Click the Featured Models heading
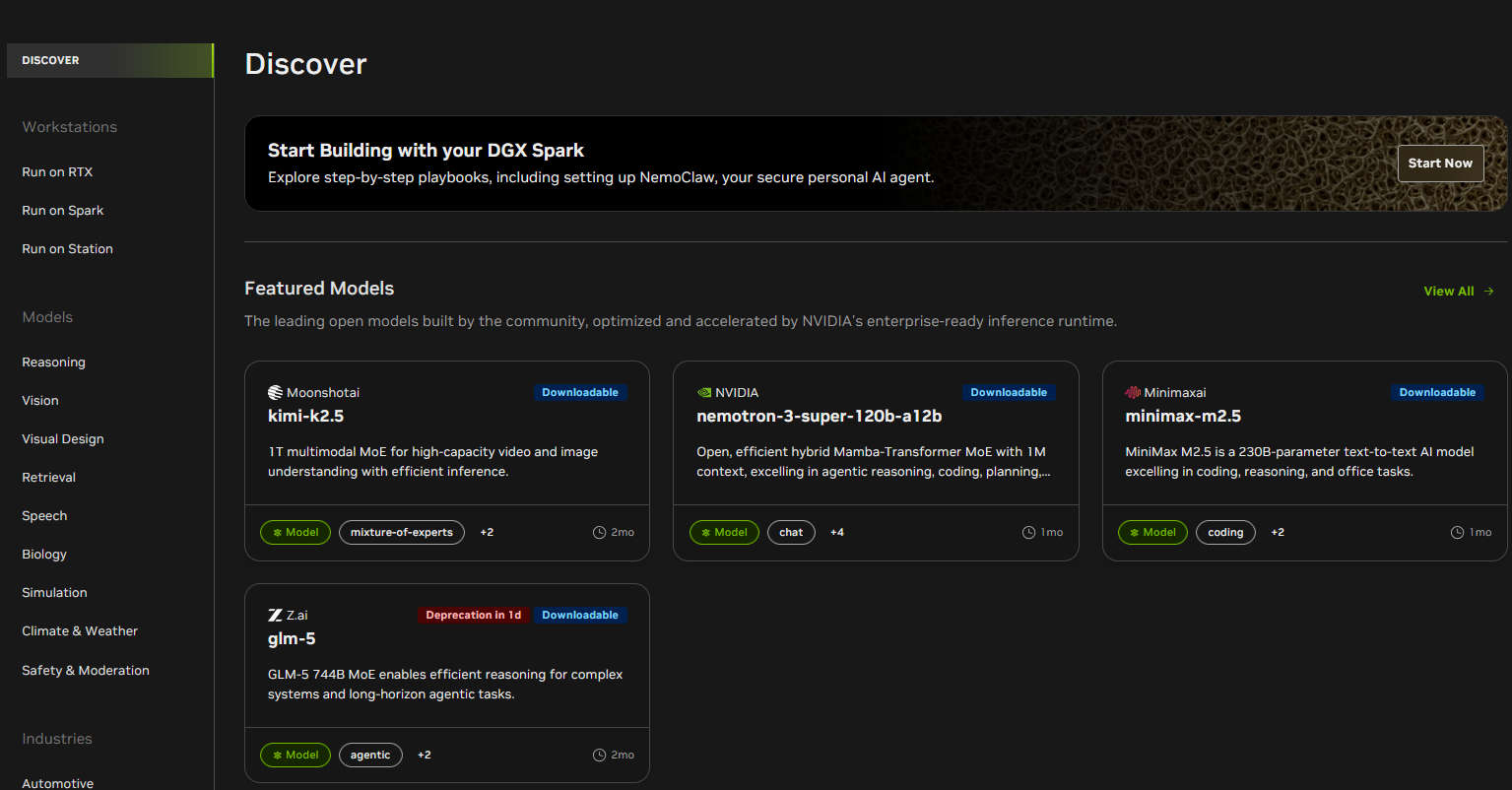The width and height of the screenshot is (1512, 790). [319, 289]
